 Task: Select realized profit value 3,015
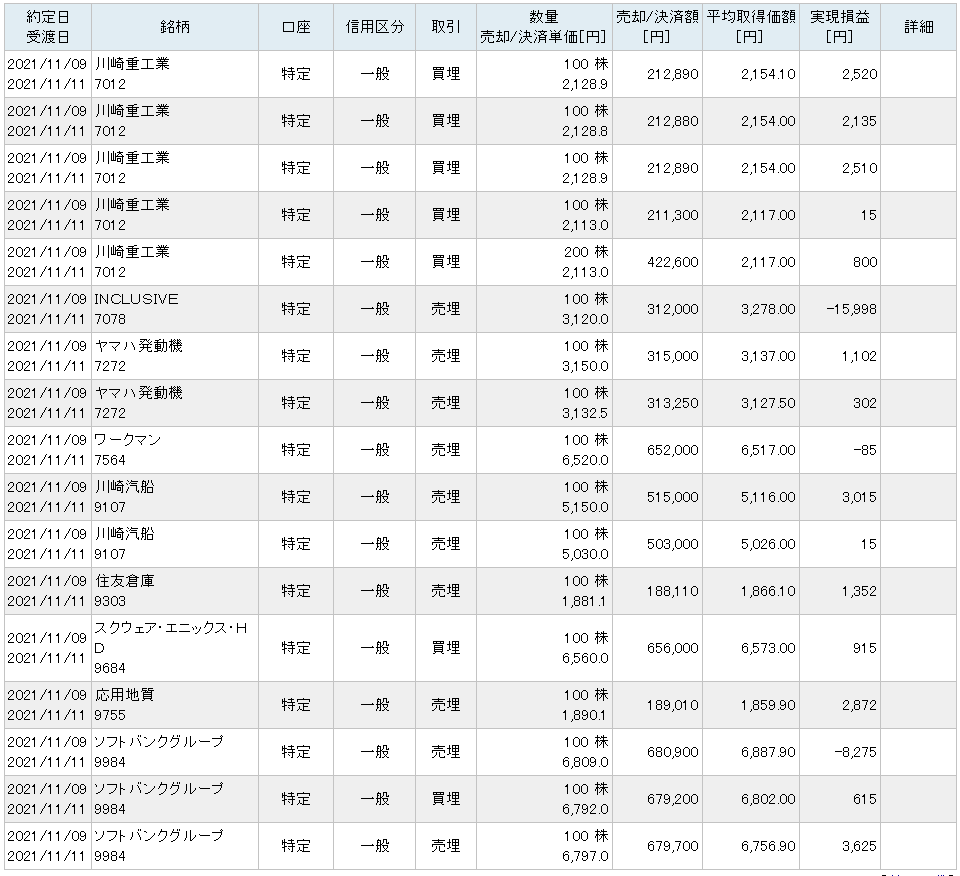pyautogui.click(x=860, y=497)
